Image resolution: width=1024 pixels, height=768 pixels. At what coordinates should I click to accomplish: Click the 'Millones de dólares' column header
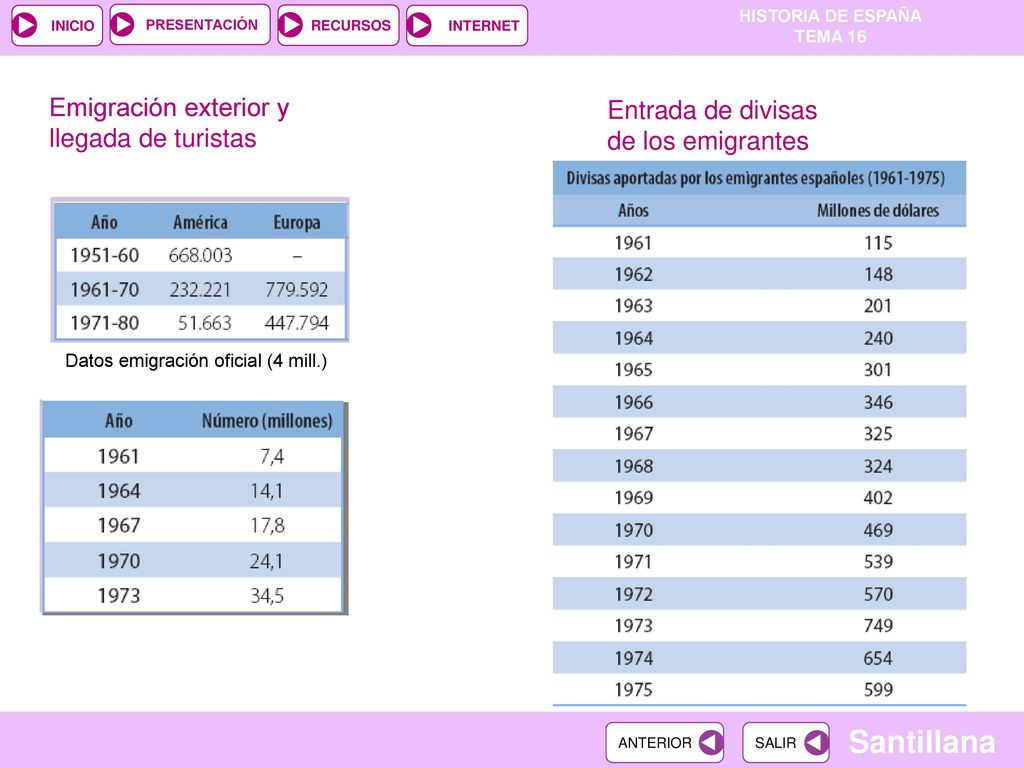click(x=878, y=210)
